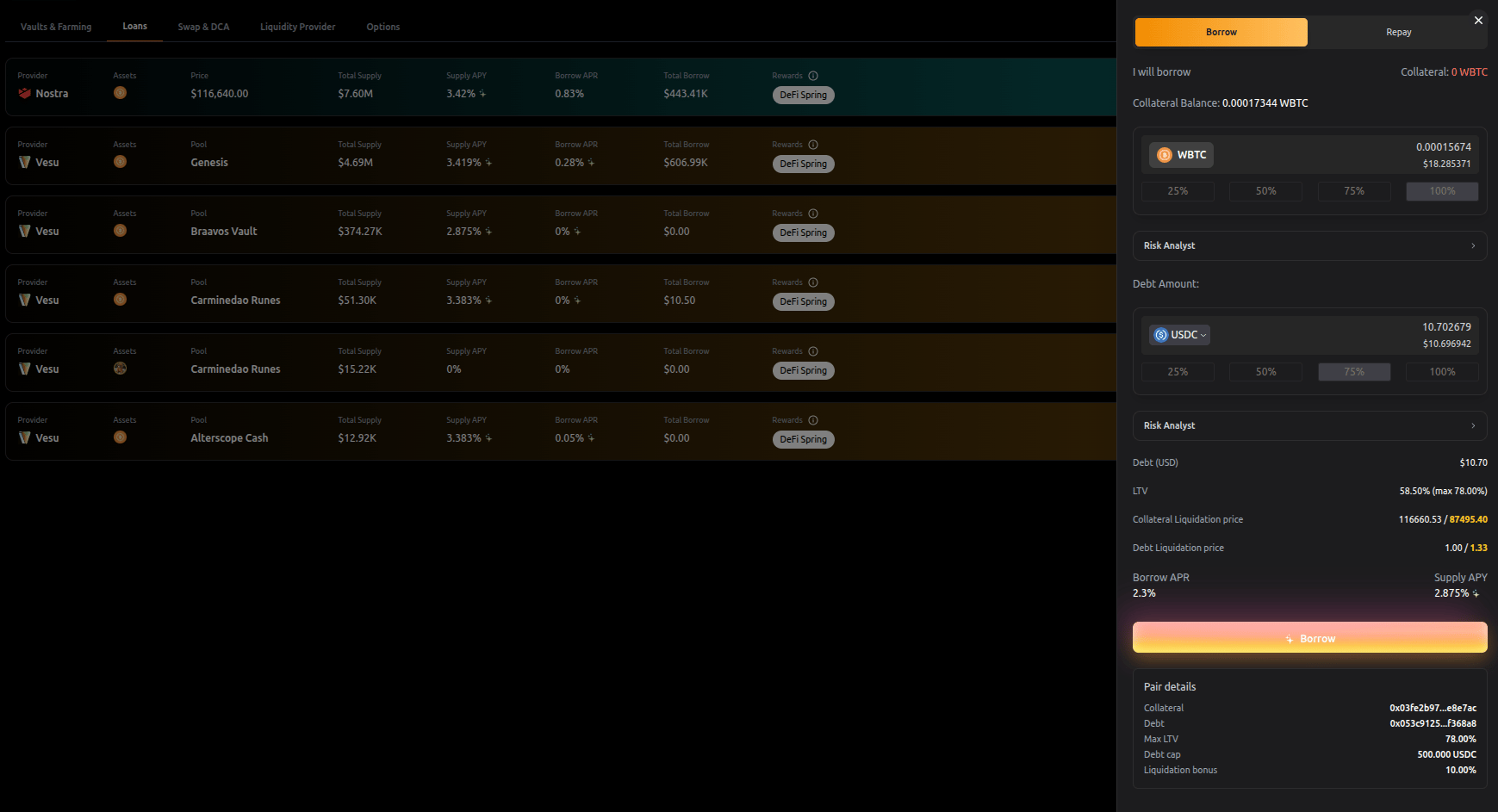The height and width of the screenshot is (812, 1498).
Task: Click asset icon in Carminedao Runes $15.22K row
Action: coord(120,369)
